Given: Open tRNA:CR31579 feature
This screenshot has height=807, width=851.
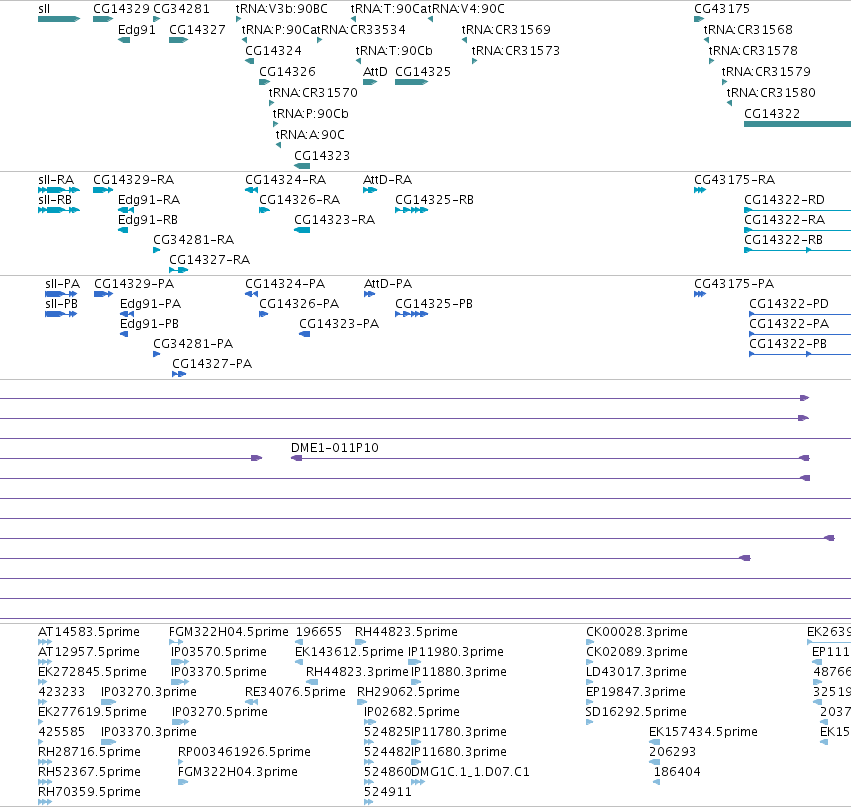Looking at the screenshot, I should pyautogui.click(x=725, y=82).
